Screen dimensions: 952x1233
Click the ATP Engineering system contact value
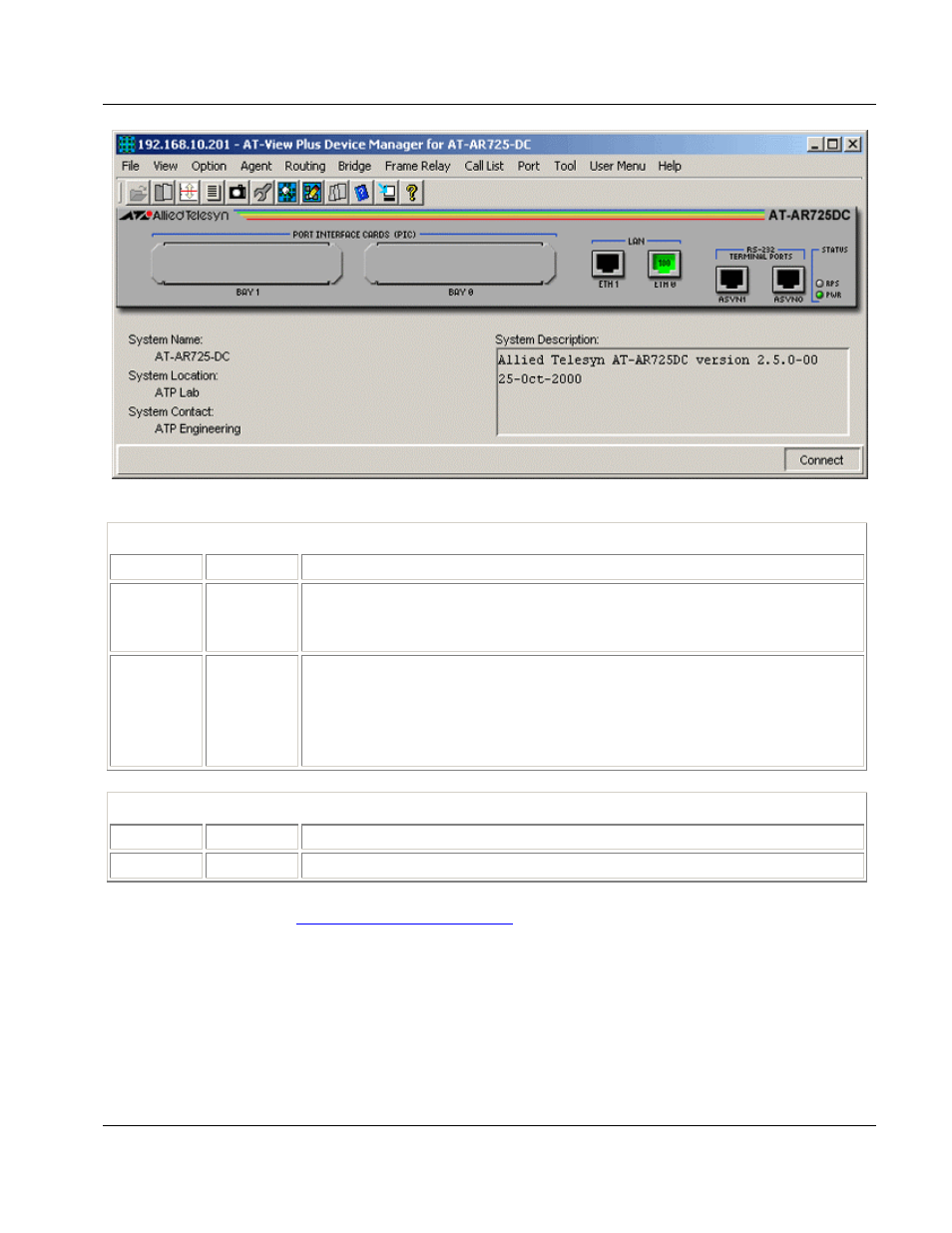coord(198,428)
